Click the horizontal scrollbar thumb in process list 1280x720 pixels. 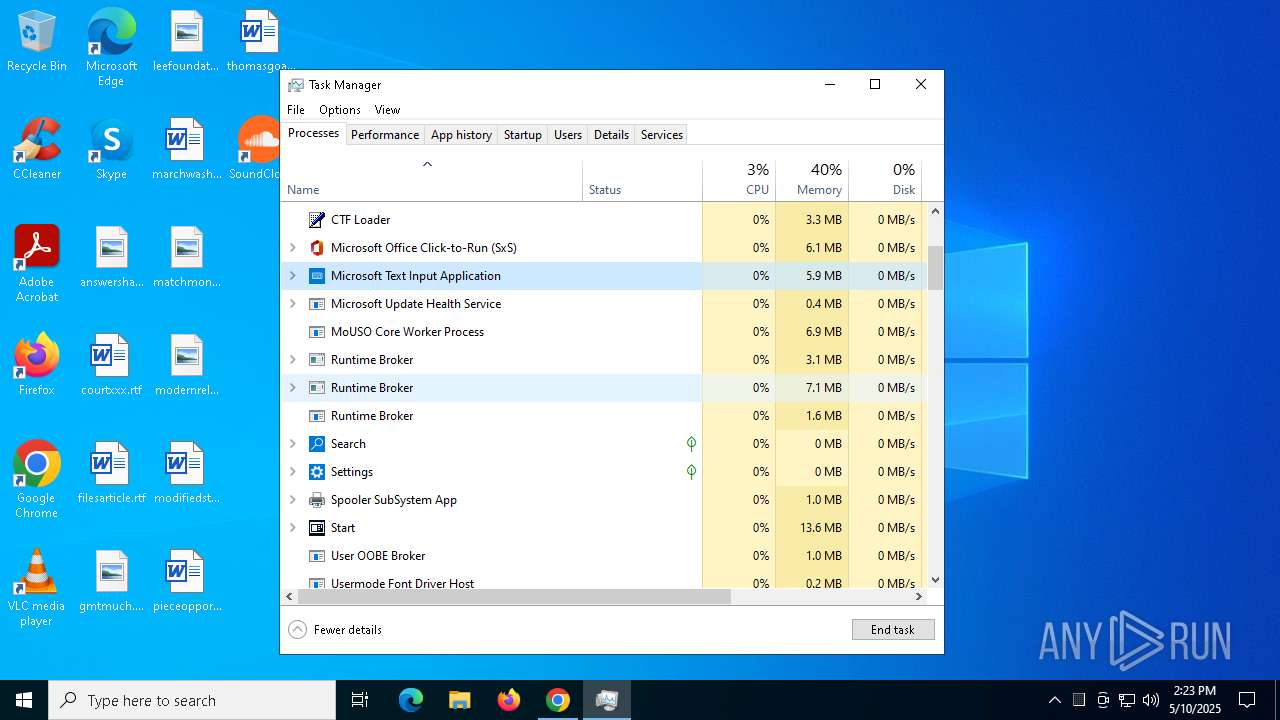coord(514,596)
